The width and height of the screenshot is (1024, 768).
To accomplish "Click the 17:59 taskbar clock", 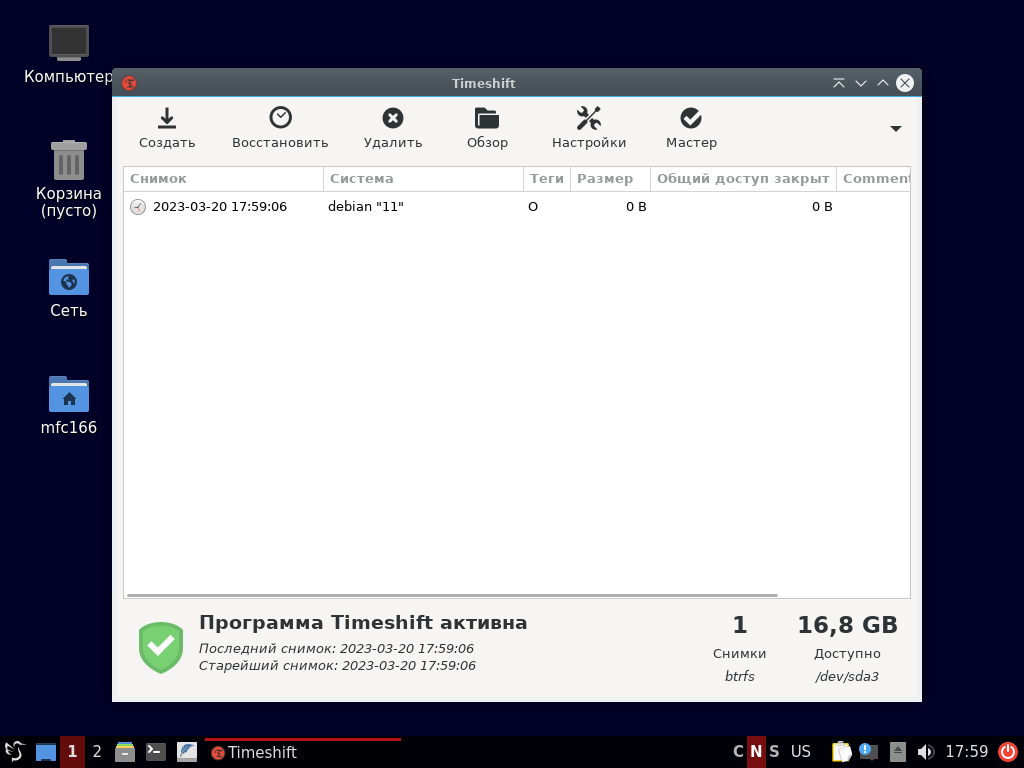I will pos(967,752).
